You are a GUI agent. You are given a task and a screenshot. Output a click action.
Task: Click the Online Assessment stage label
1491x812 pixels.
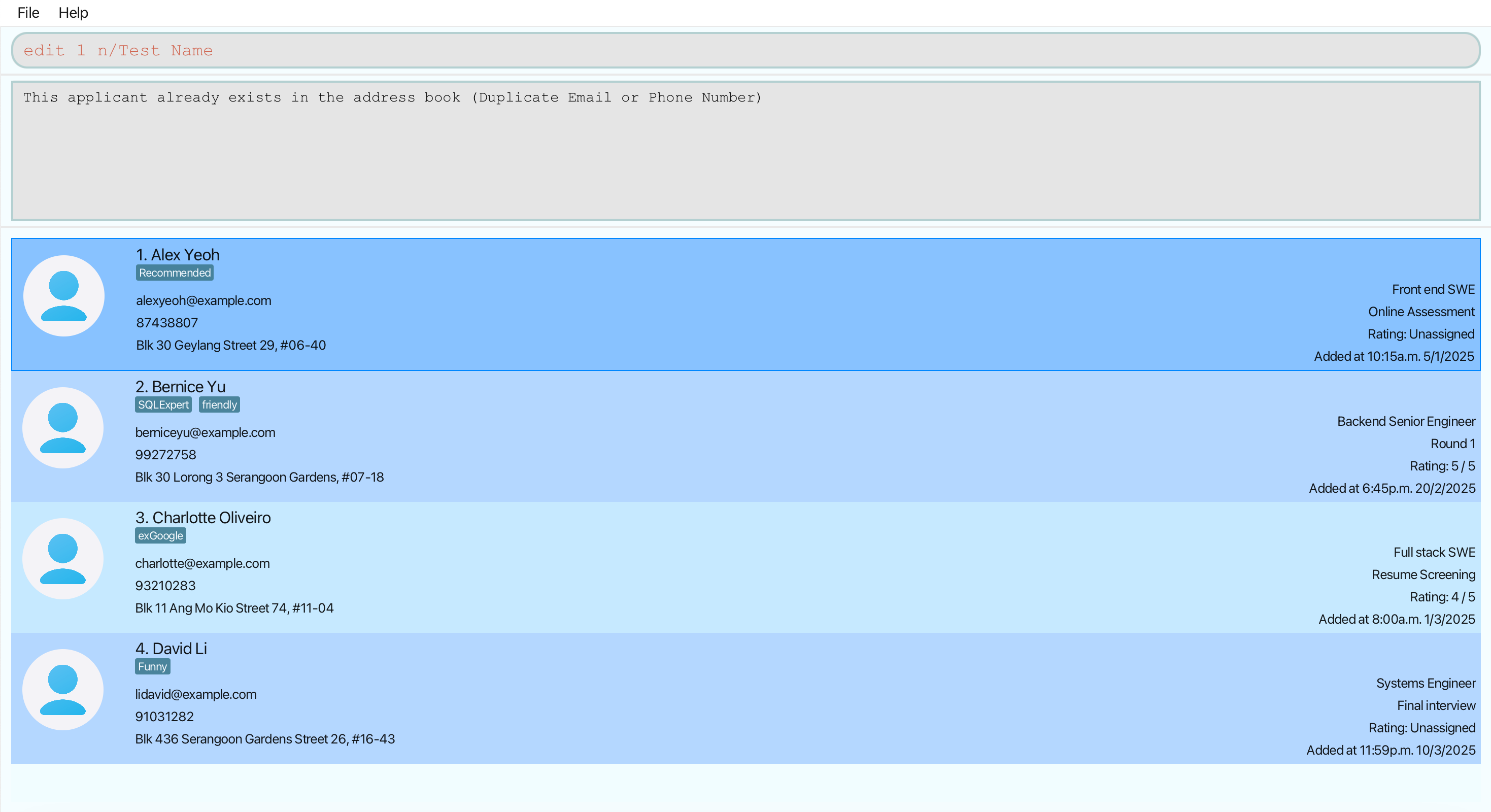click(x=1421, y=312)
